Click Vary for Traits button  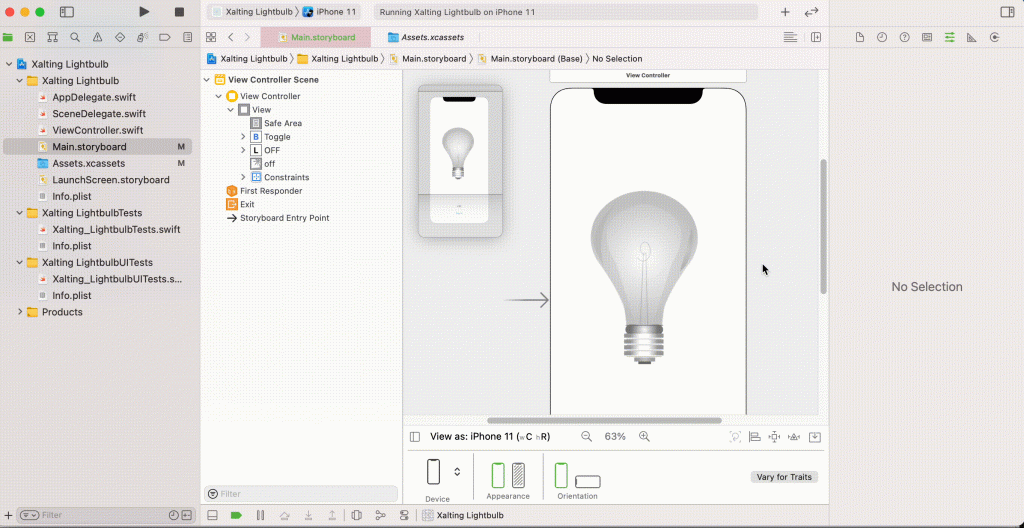point(784,477)
